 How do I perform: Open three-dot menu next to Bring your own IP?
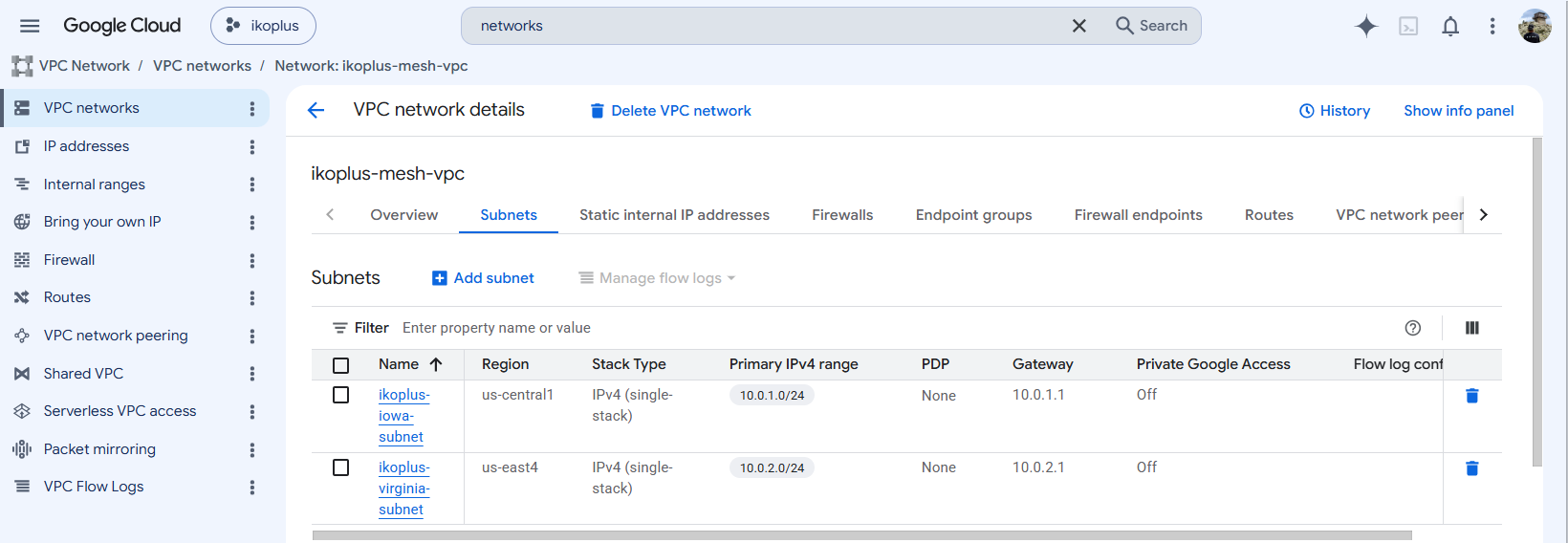(252, 223)
